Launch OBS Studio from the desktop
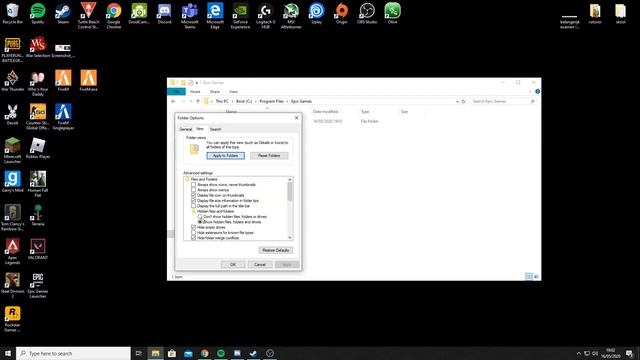Image resolution: width=640 pixels, height=360 pixels. click(367, 13)
